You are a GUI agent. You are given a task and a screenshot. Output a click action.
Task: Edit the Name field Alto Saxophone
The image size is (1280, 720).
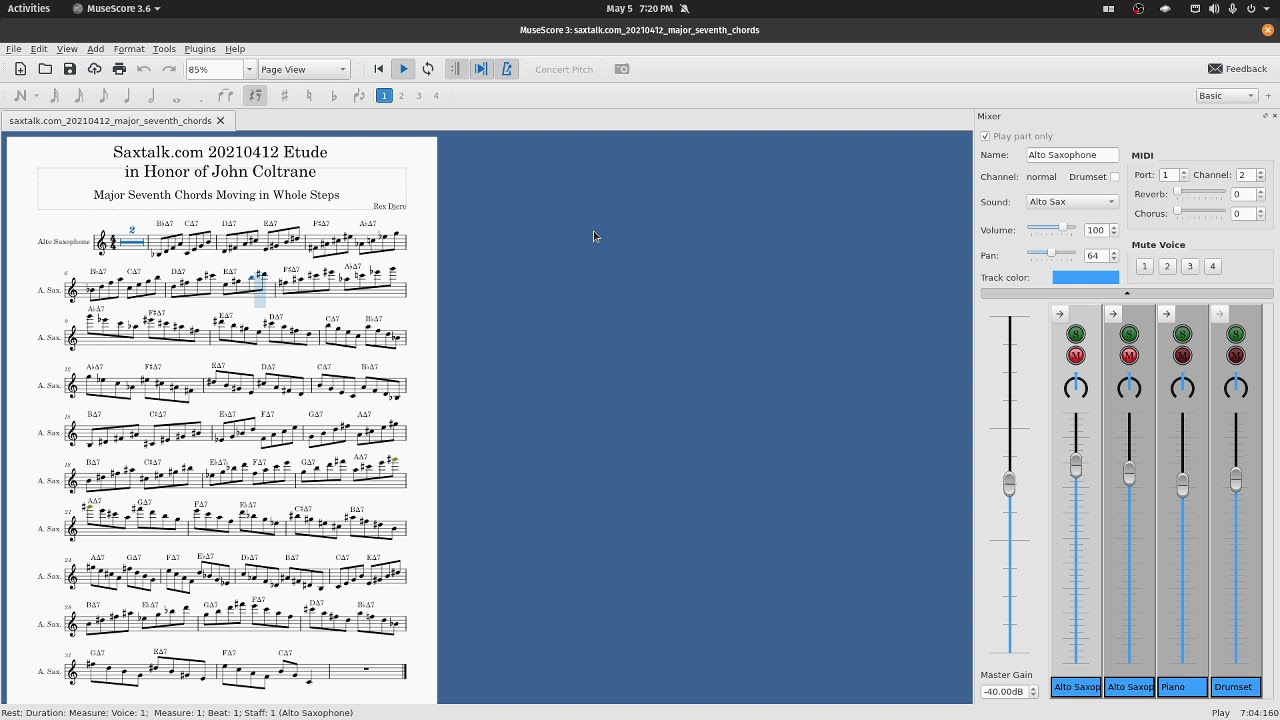1072,155
